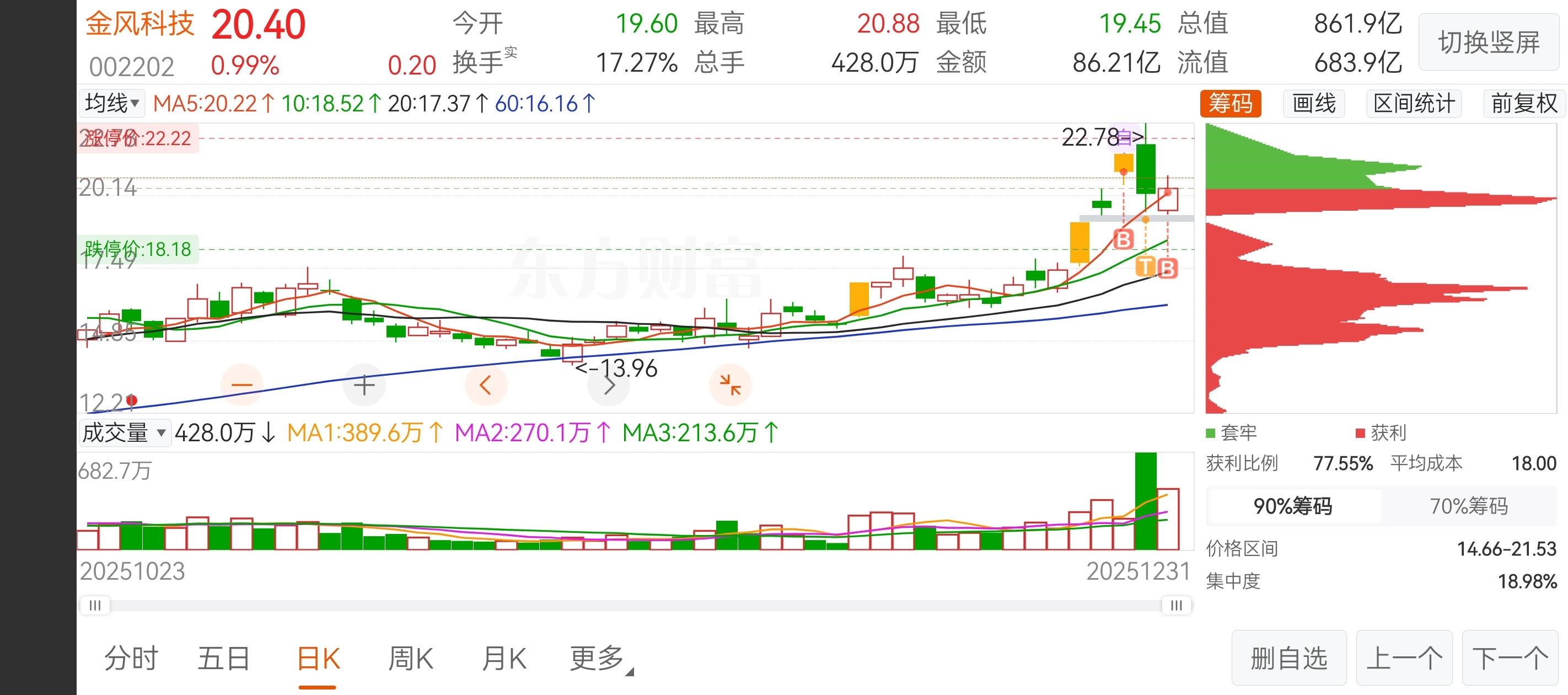Tap the orange T marker on candlestick

click(1145, 266)
